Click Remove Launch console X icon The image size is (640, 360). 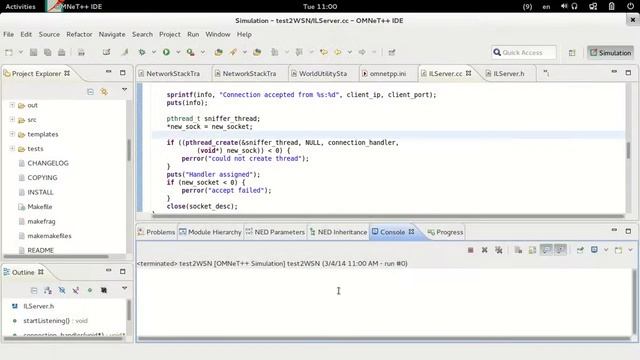[x=484, y=250]
